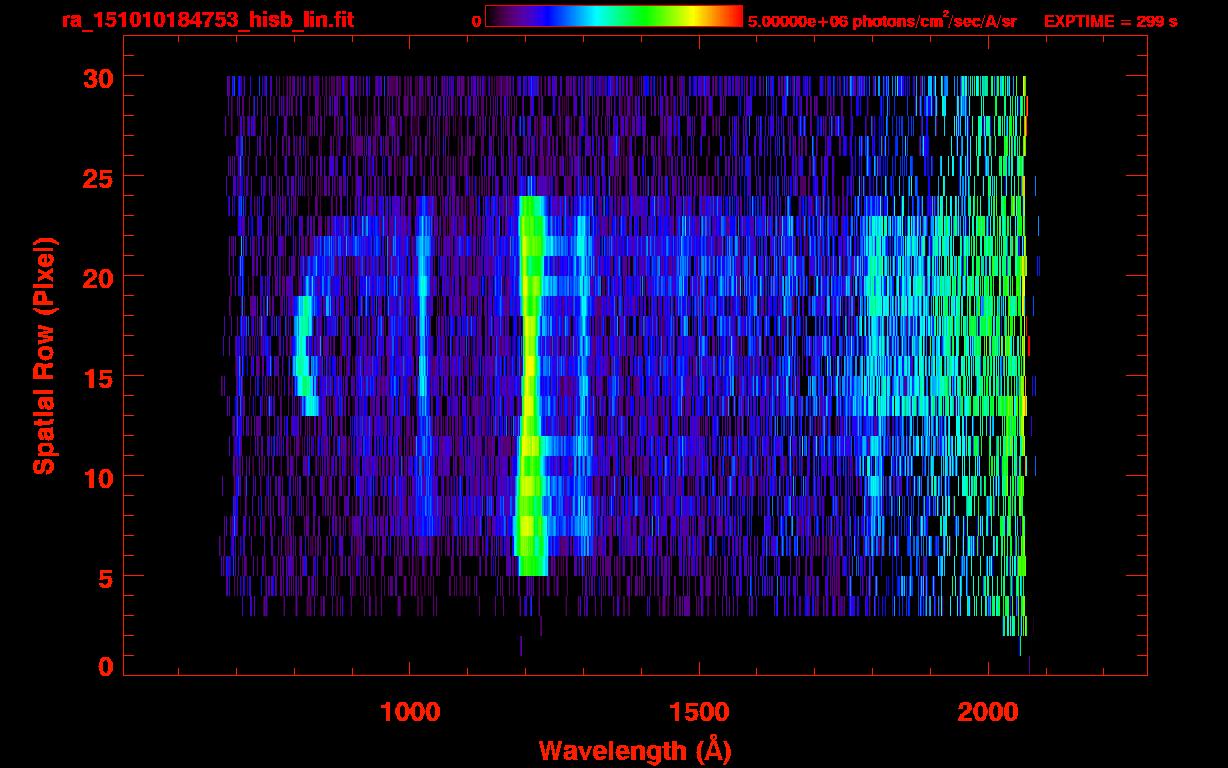Screen dimensions: 1228x768
Task: Click the x-axis tick label 1000
Action: tap(410, 712)
